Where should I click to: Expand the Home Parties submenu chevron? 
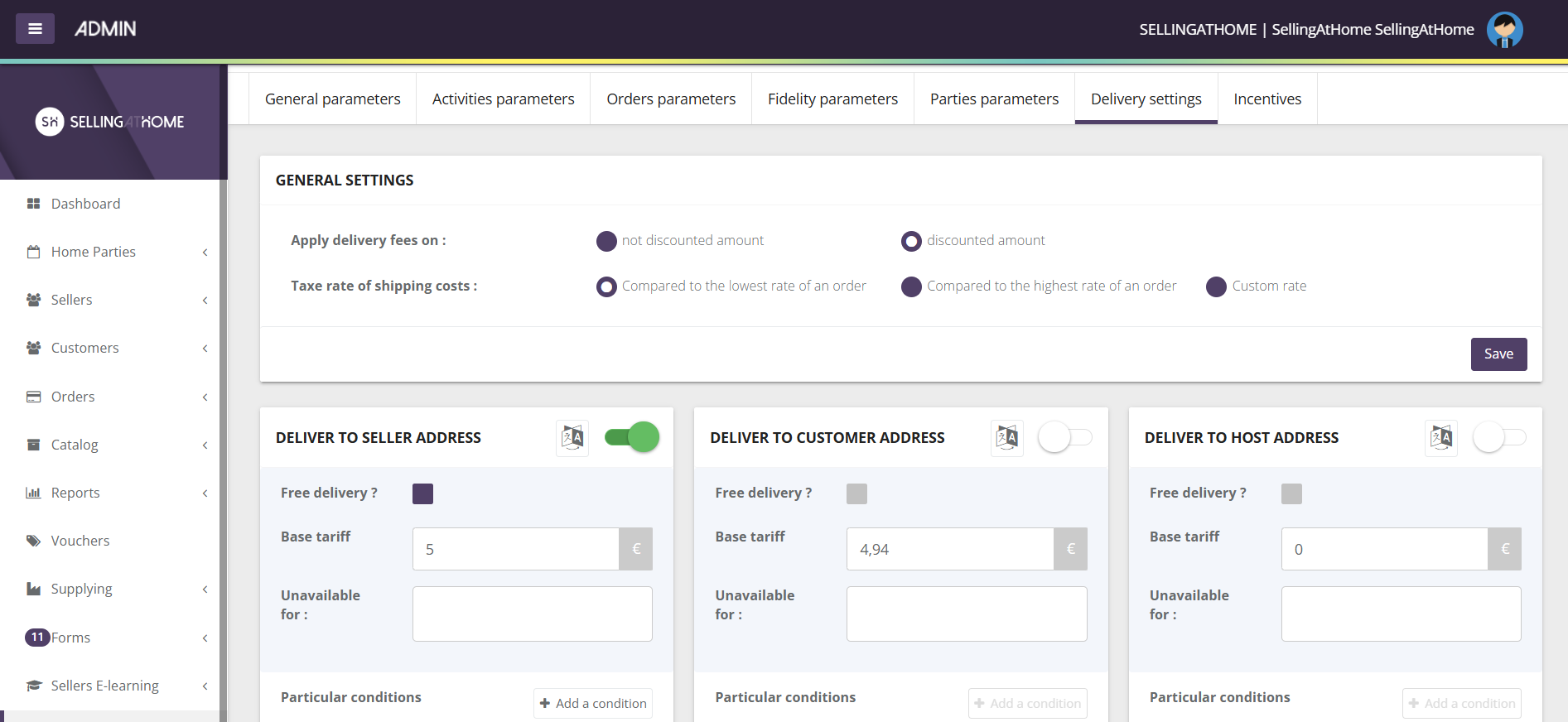click(205, 252)
